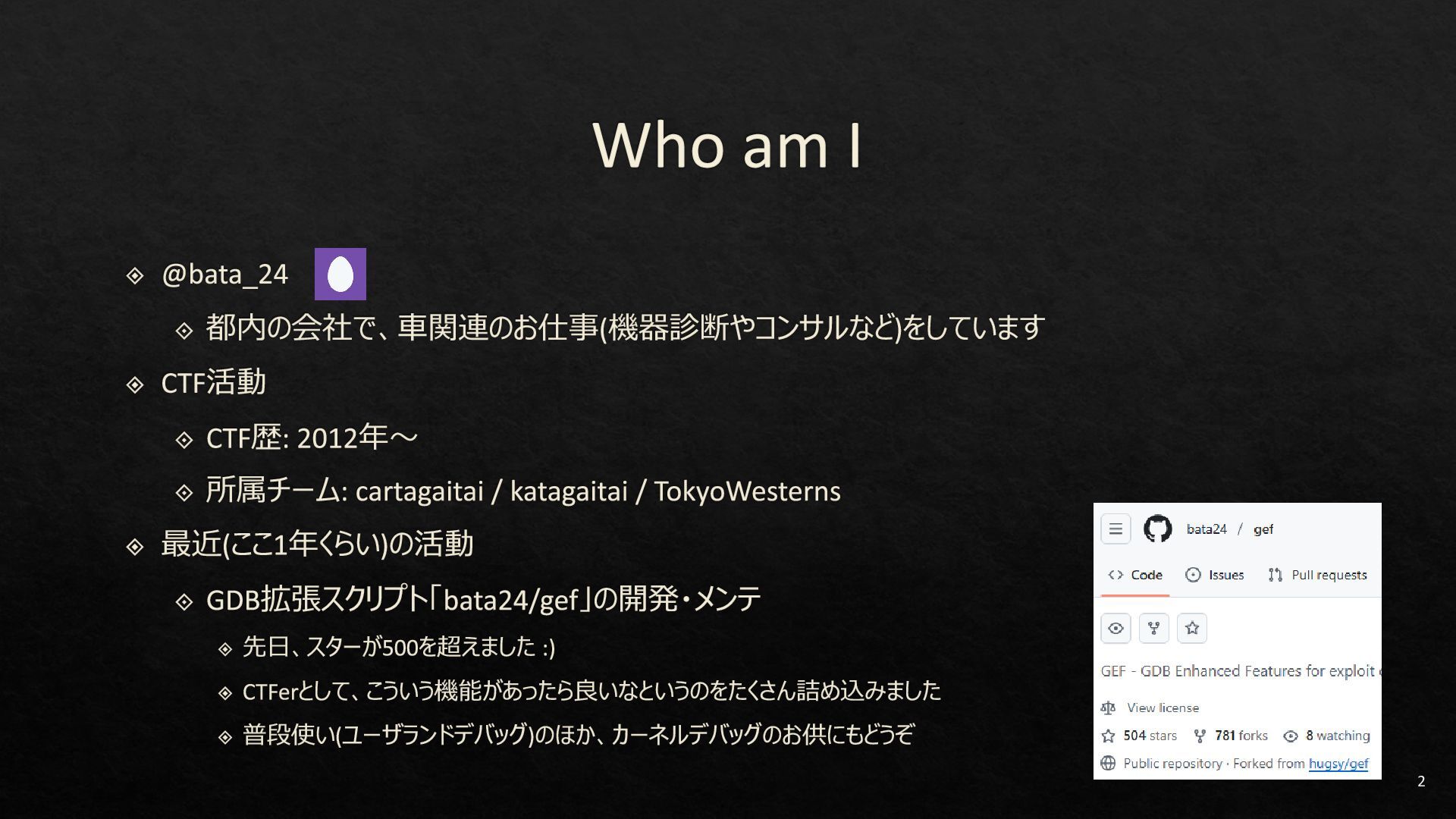Open the GitHub hamburger navigation menu
Viewport: 1456px width, 819px height.
pos(1116,529)
